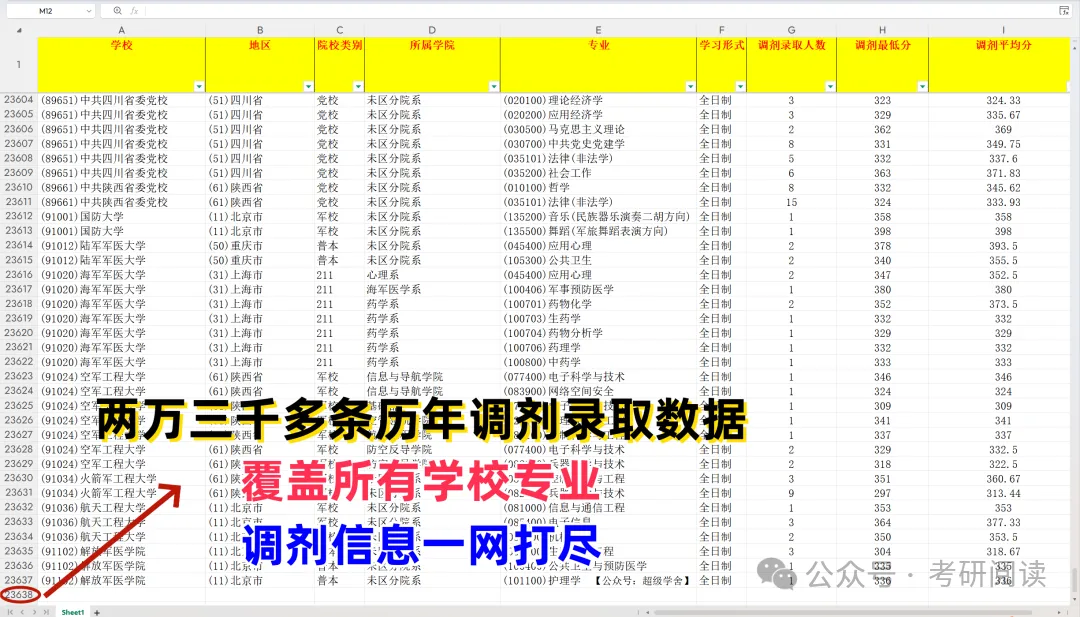Click cell (035200)社会工作

pos(599,173)
